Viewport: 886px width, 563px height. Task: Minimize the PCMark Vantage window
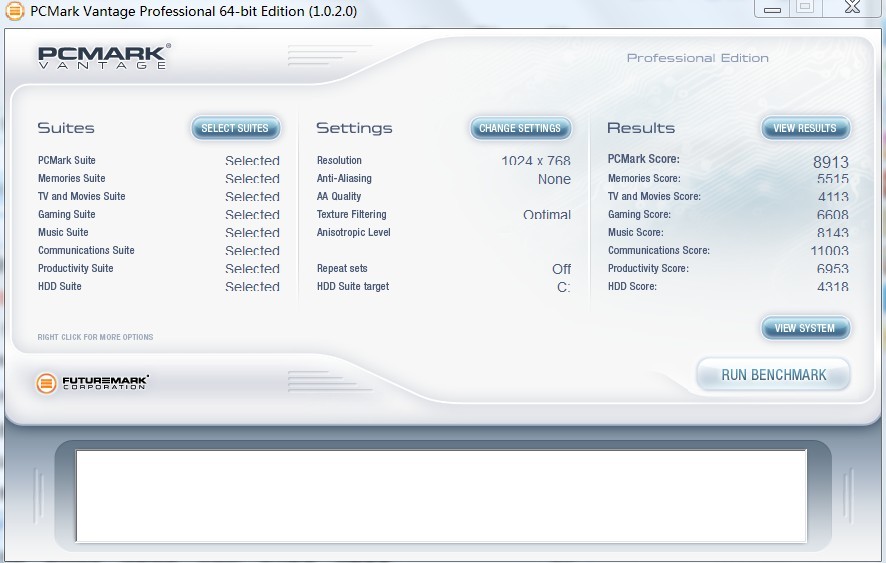point(772,8)
